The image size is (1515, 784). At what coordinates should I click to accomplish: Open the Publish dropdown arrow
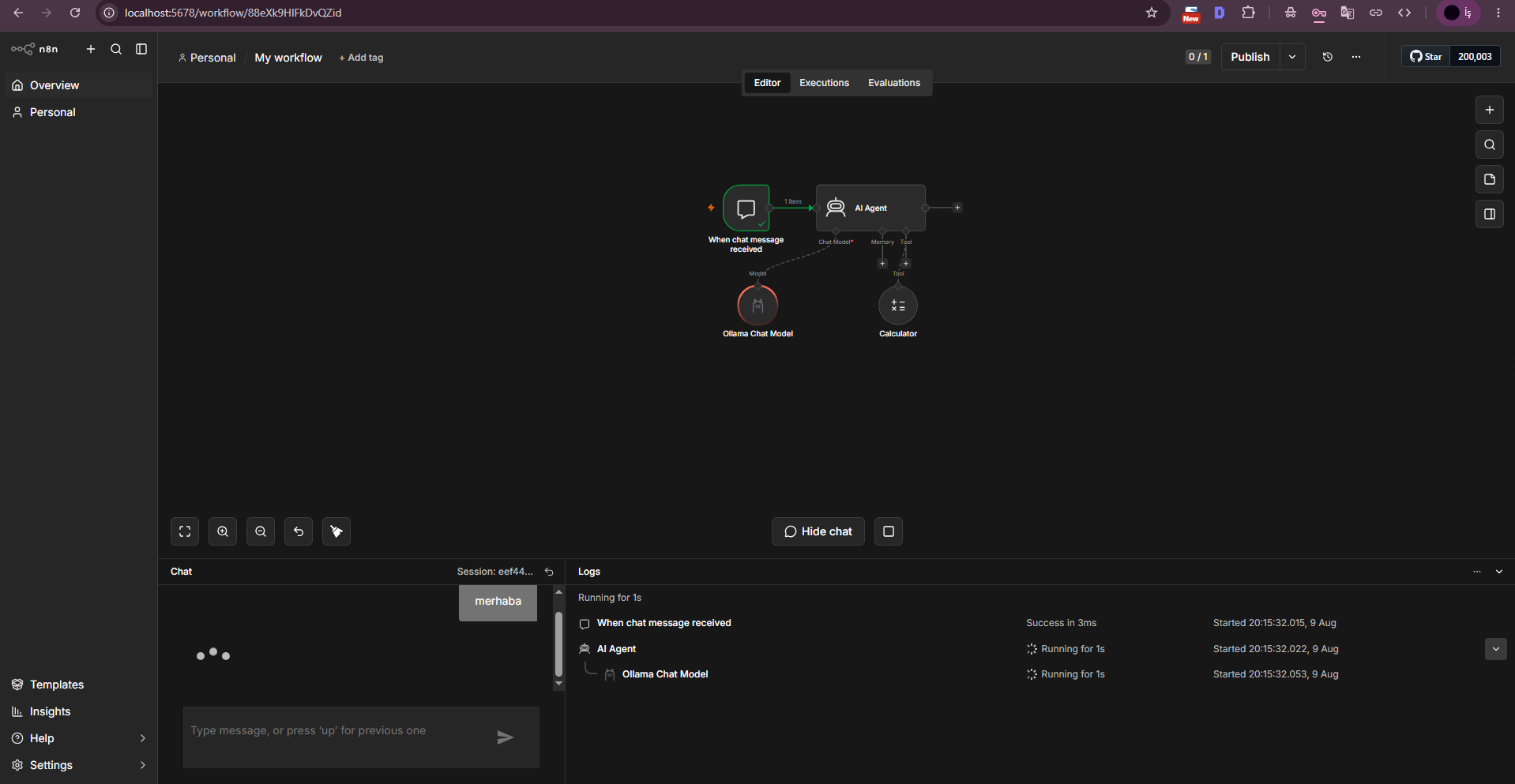coord(1292,57)
